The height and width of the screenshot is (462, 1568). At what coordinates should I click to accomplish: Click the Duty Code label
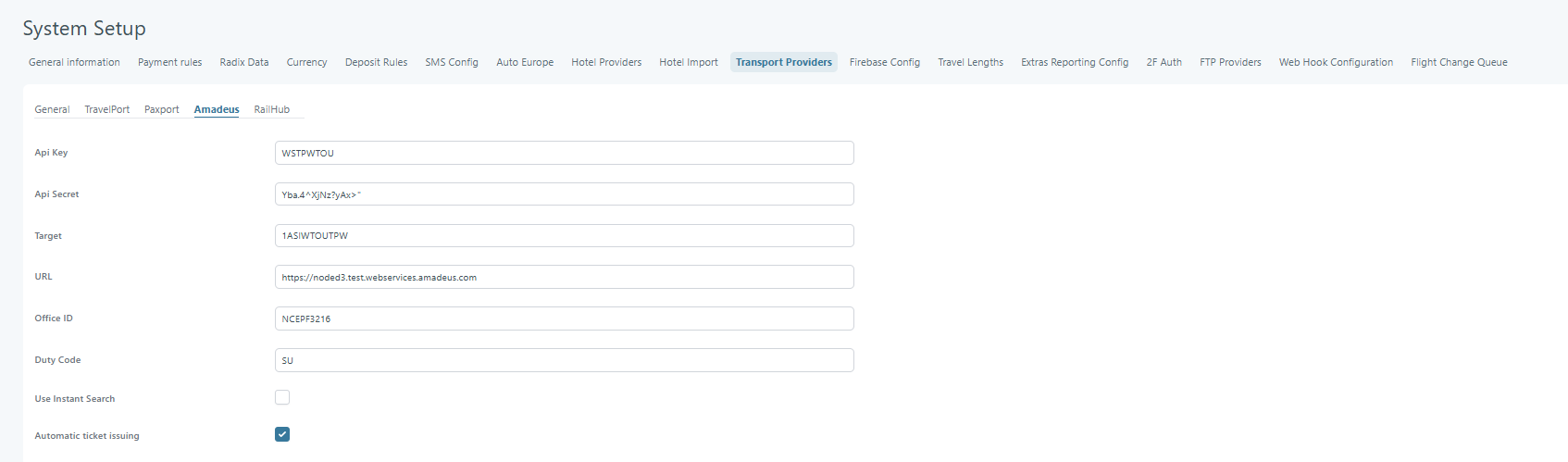click(57, 360)
